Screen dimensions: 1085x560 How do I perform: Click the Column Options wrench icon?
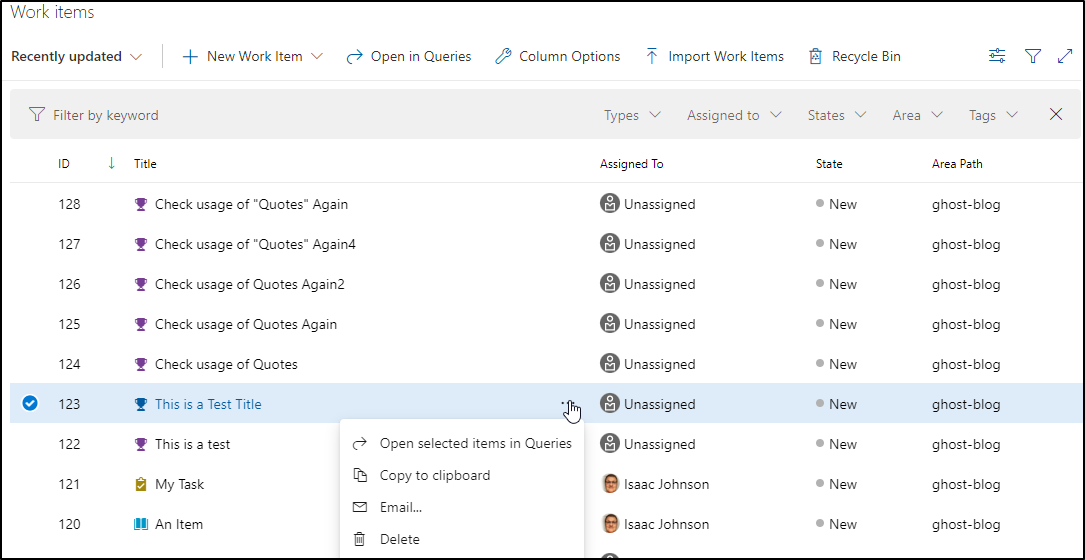[x=503, y=57]
